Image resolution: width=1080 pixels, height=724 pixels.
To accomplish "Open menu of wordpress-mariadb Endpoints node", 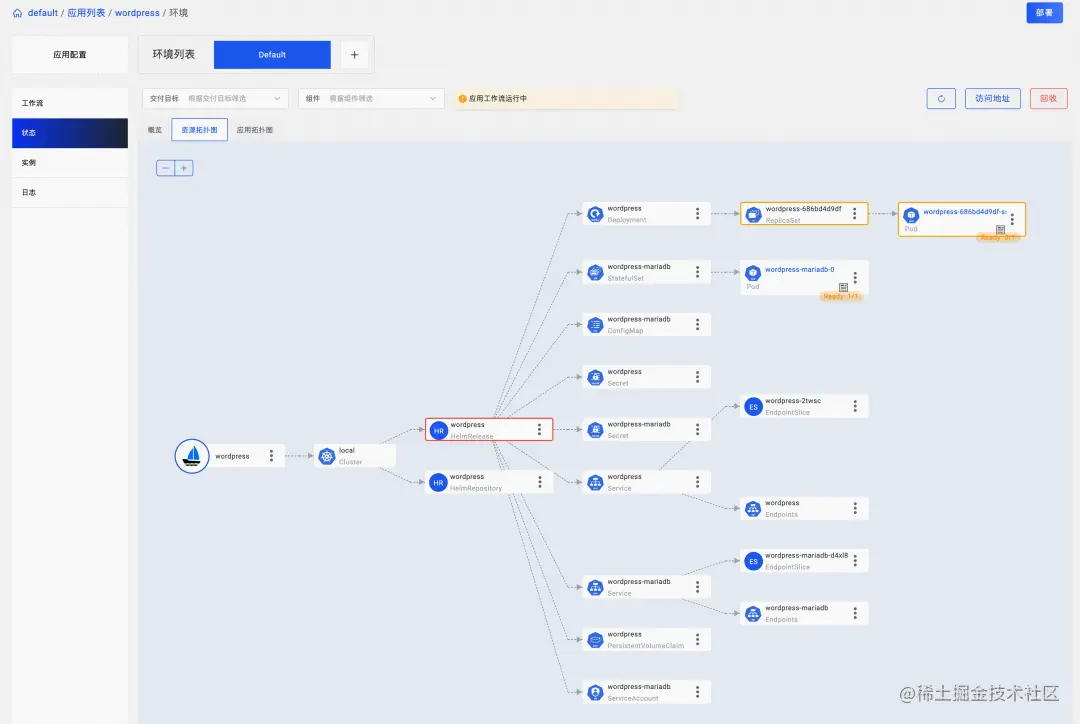I will tap(855, 613).
